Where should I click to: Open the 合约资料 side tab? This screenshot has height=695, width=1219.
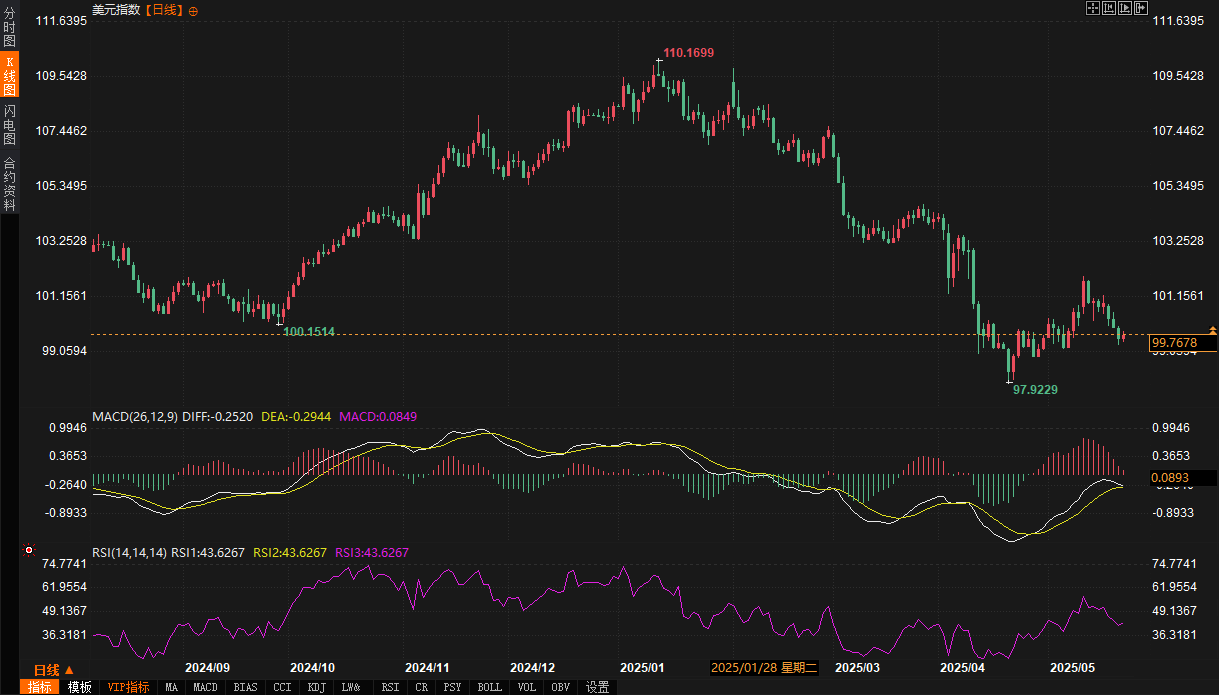tap(9, 183)
